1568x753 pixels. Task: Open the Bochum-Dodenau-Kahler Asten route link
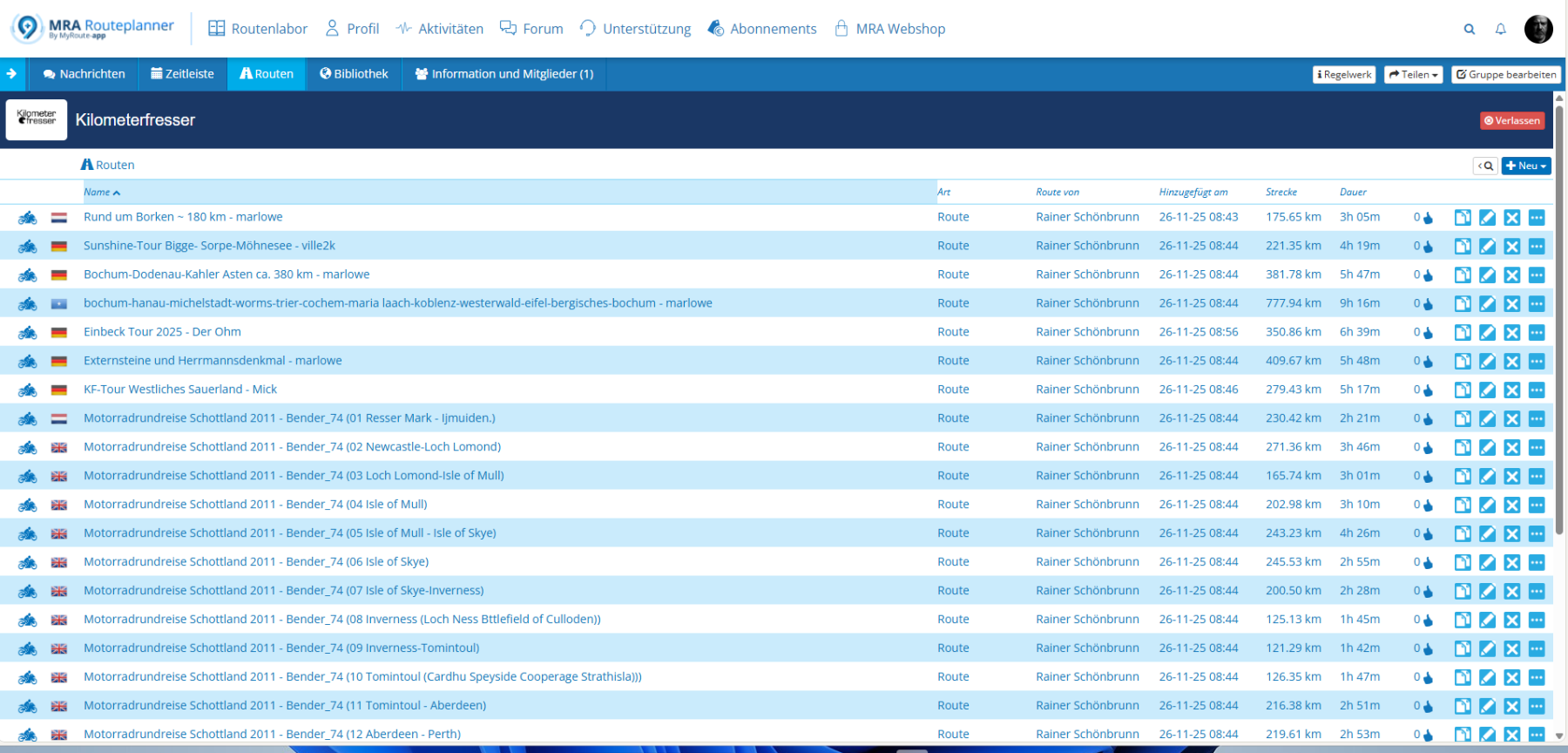click(226, 275)
